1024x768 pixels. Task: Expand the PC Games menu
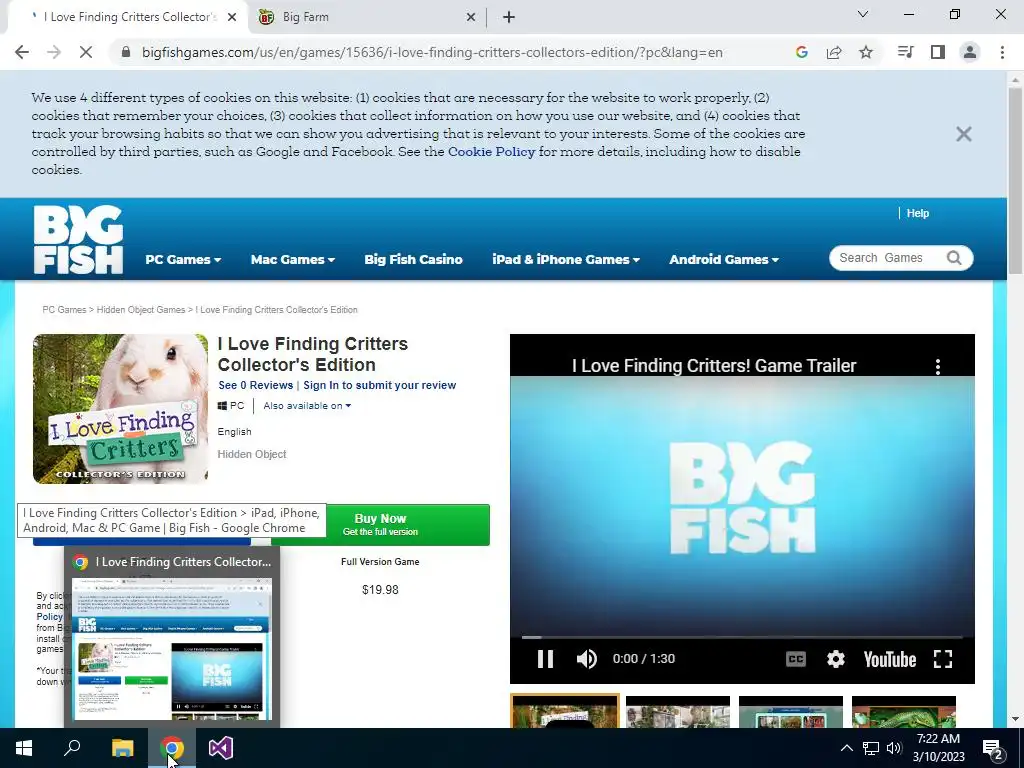point(183,259)
